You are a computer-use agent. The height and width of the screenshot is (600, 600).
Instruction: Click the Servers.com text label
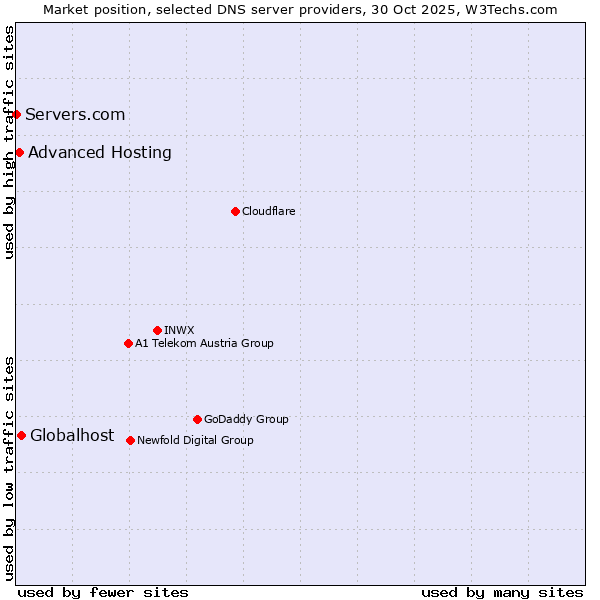click(x=75, y=114)
